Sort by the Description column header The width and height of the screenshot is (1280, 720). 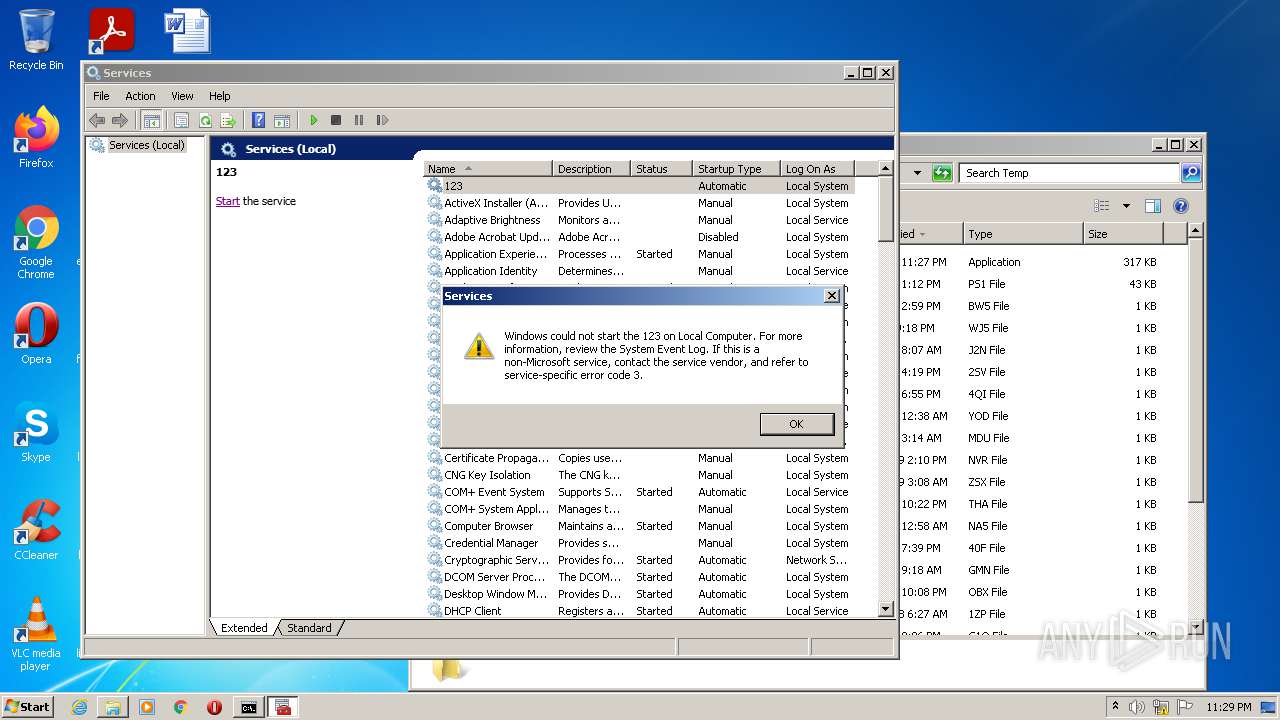coord(592,168)
